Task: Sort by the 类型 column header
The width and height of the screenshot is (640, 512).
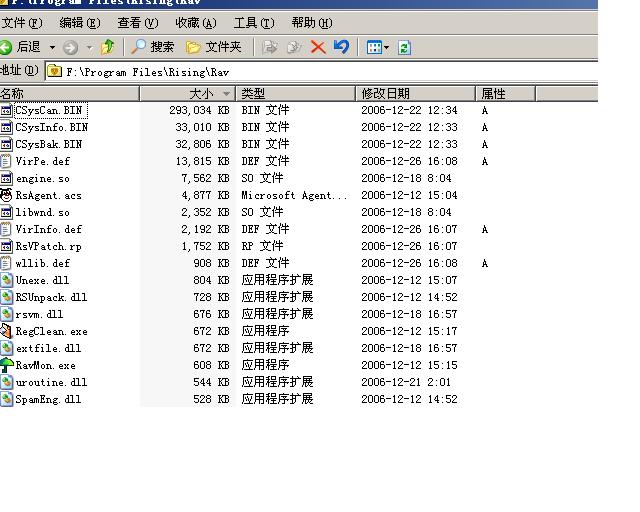Action: (x=296, y=94)
